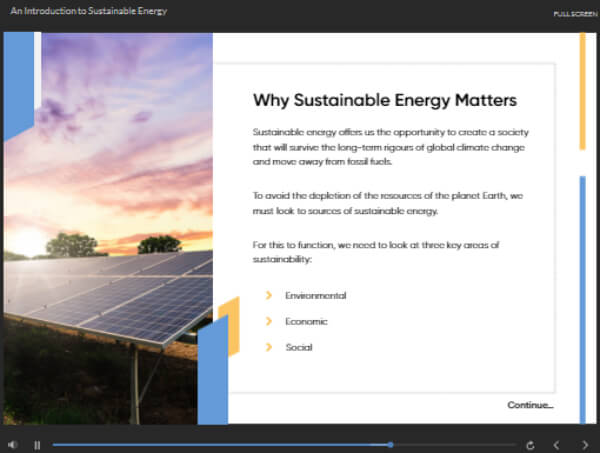Replay slide using the reload icon

(x=530, y=445)
